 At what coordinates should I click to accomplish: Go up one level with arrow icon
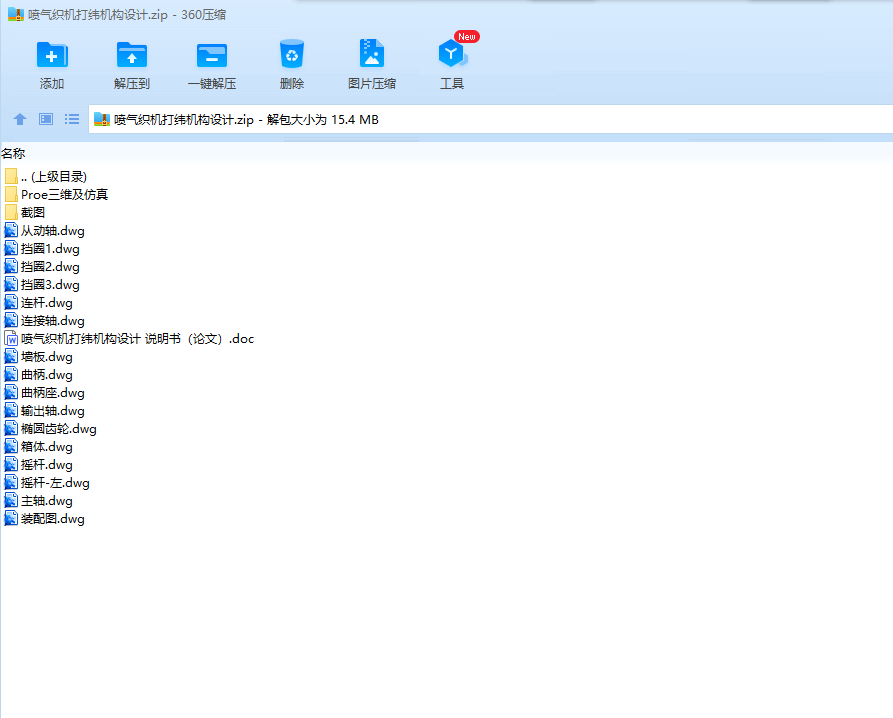pos(20,119)
